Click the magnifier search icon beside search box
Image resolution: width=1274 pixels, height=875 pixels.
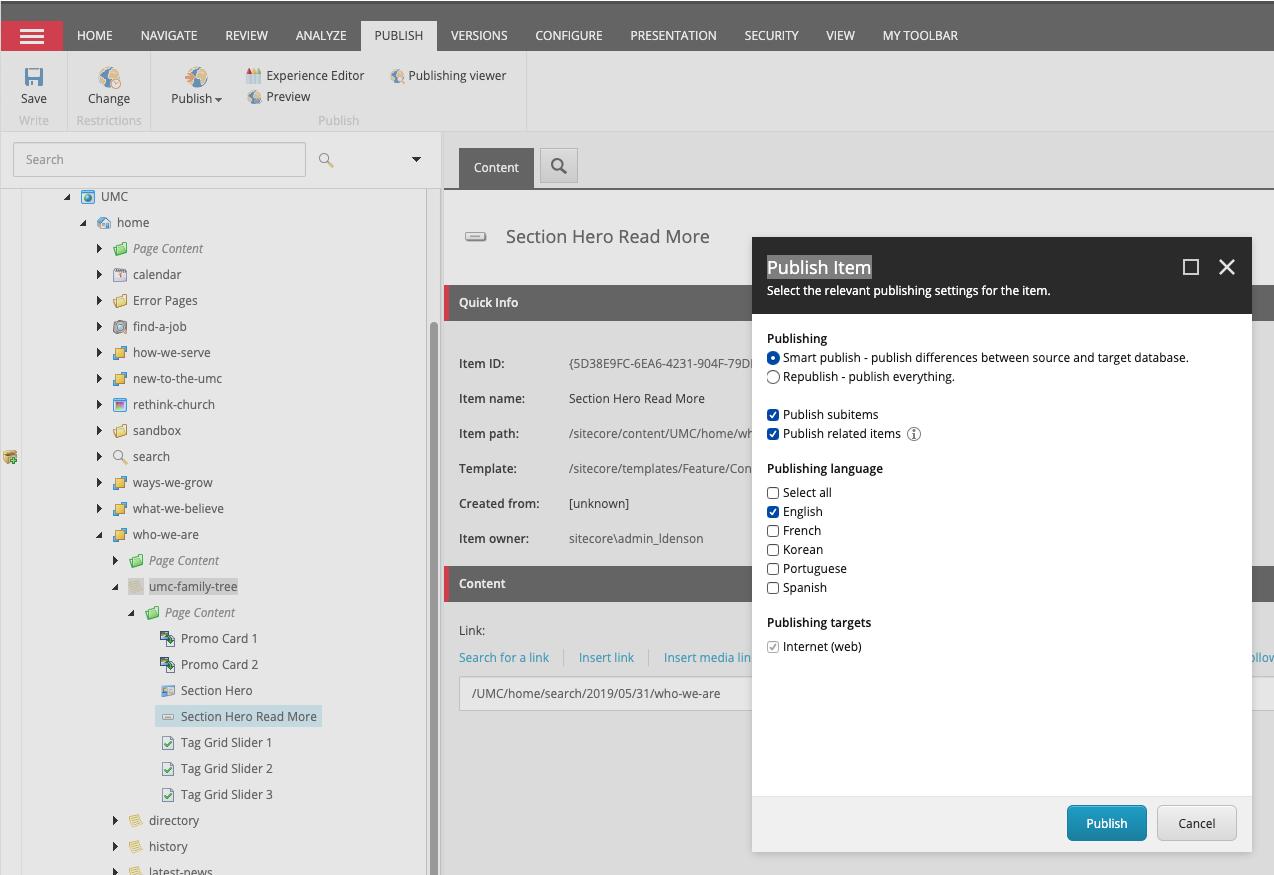(x=326, y=160)
